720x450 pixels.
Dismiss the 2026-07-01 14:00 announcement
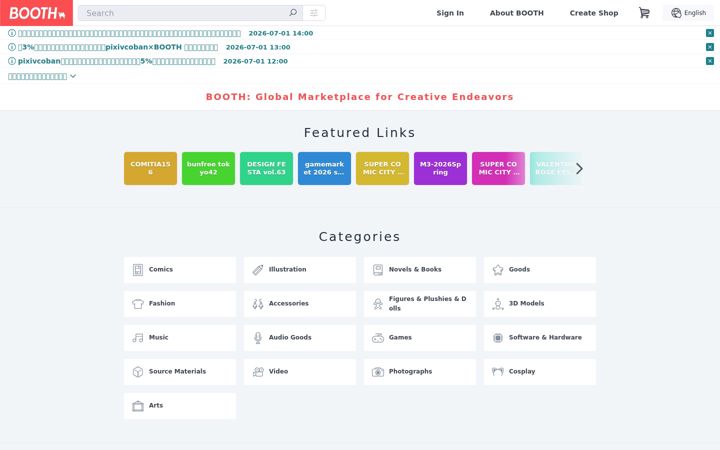click(710, 33)
